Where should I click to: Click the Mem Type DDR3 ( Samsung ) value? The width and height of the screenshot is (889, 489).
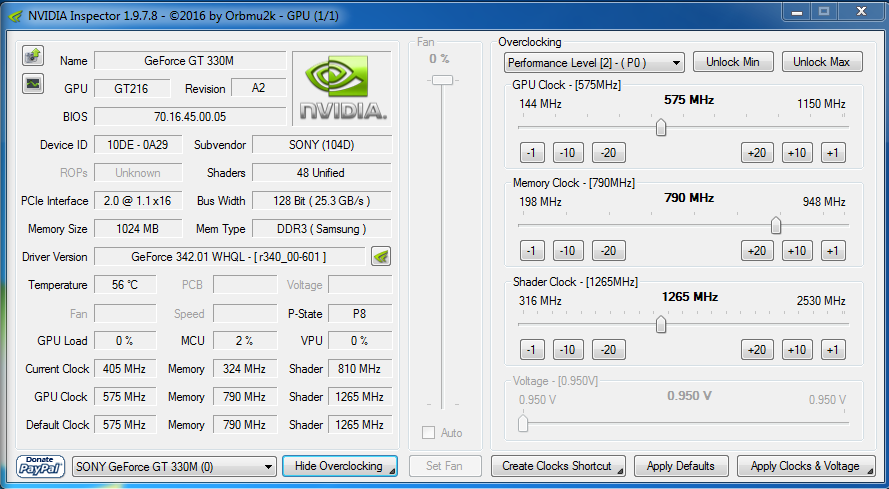click(x=321, y=229)
